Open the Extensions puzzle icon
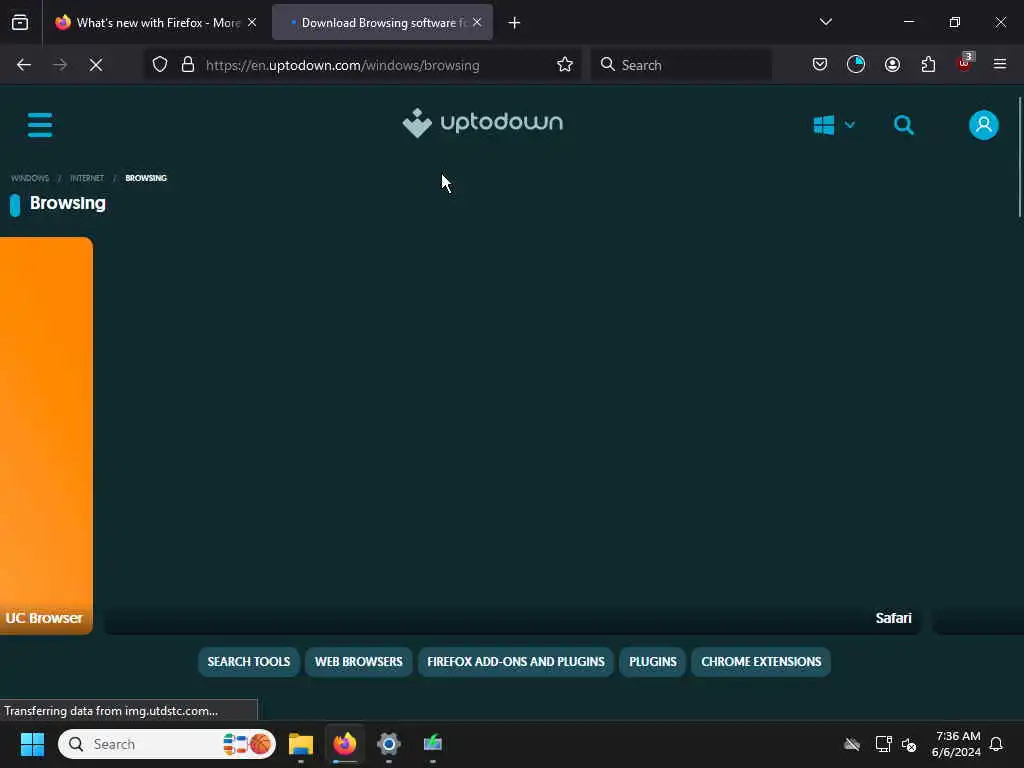Viewport: 1024px width, 768px height. (x=928, y=65)
